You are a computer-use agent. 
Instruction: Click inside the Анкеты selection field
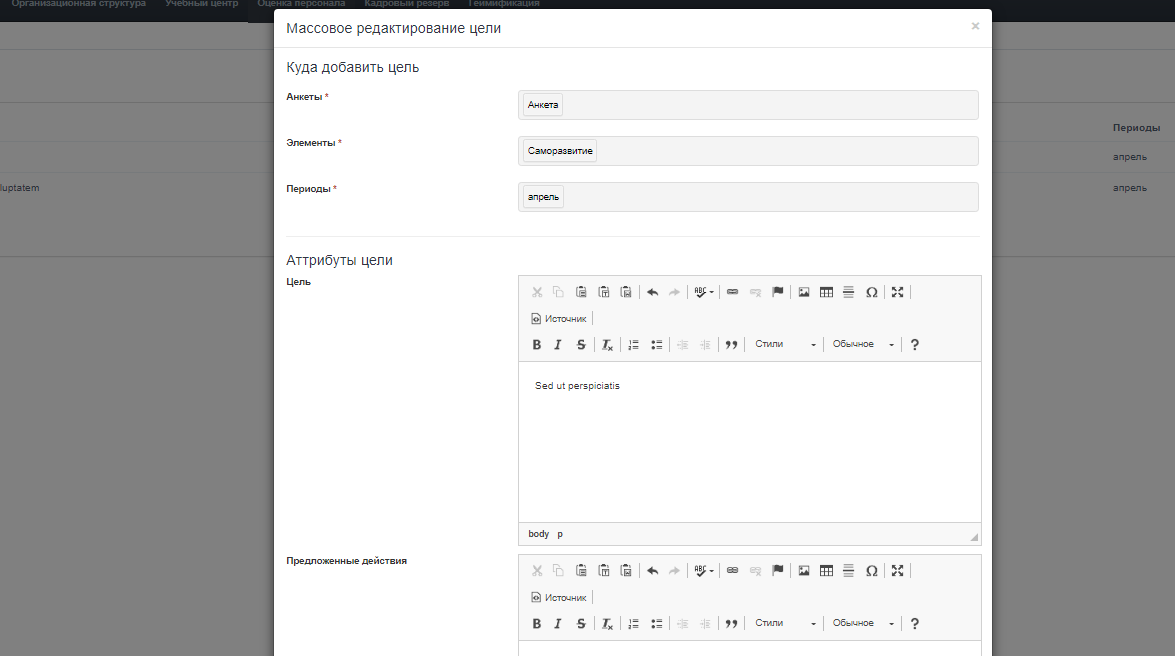(770, 105)
